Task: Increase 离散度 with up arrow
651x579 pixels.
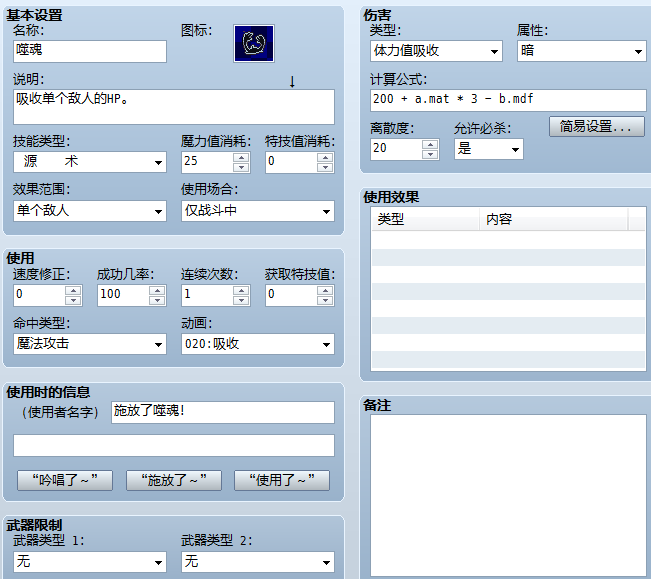Action: 430,144
